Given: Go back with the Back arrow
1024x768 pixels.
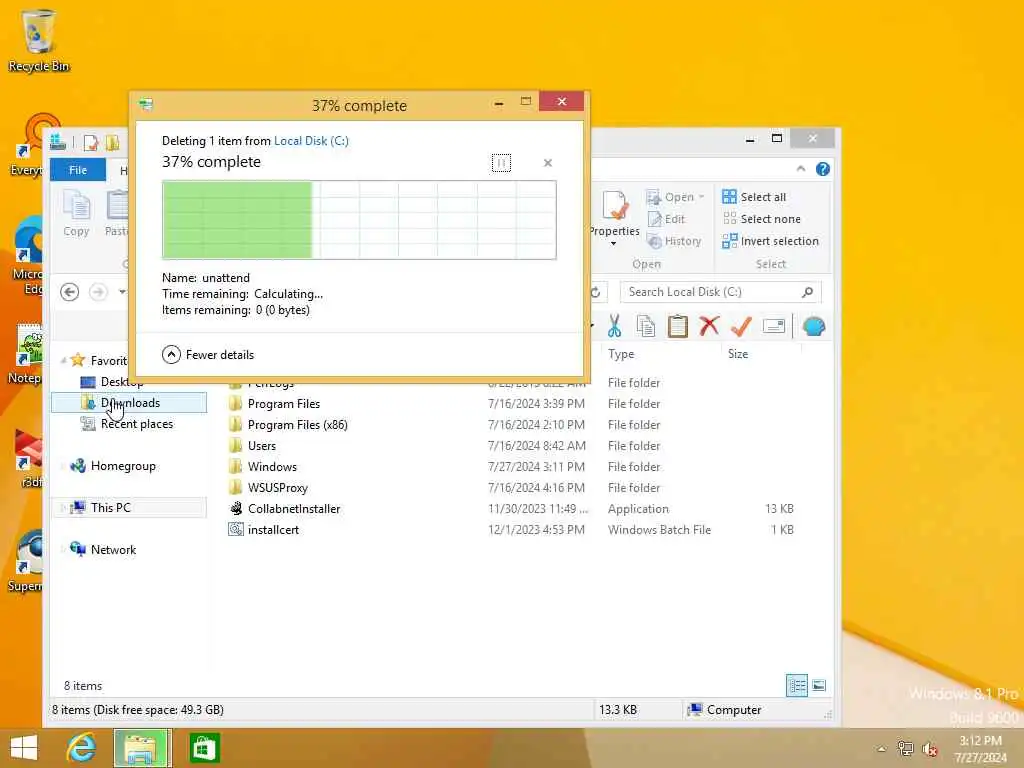Looking at the screenshot, I should pos(70,292).
